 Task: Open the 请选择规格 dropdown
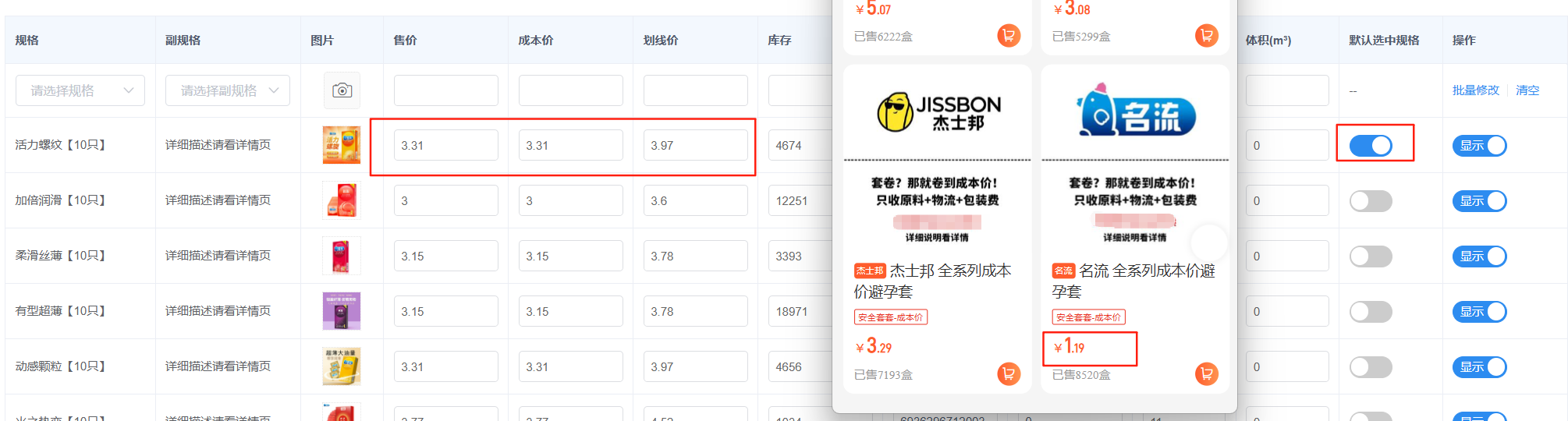[x=80, y=90]
